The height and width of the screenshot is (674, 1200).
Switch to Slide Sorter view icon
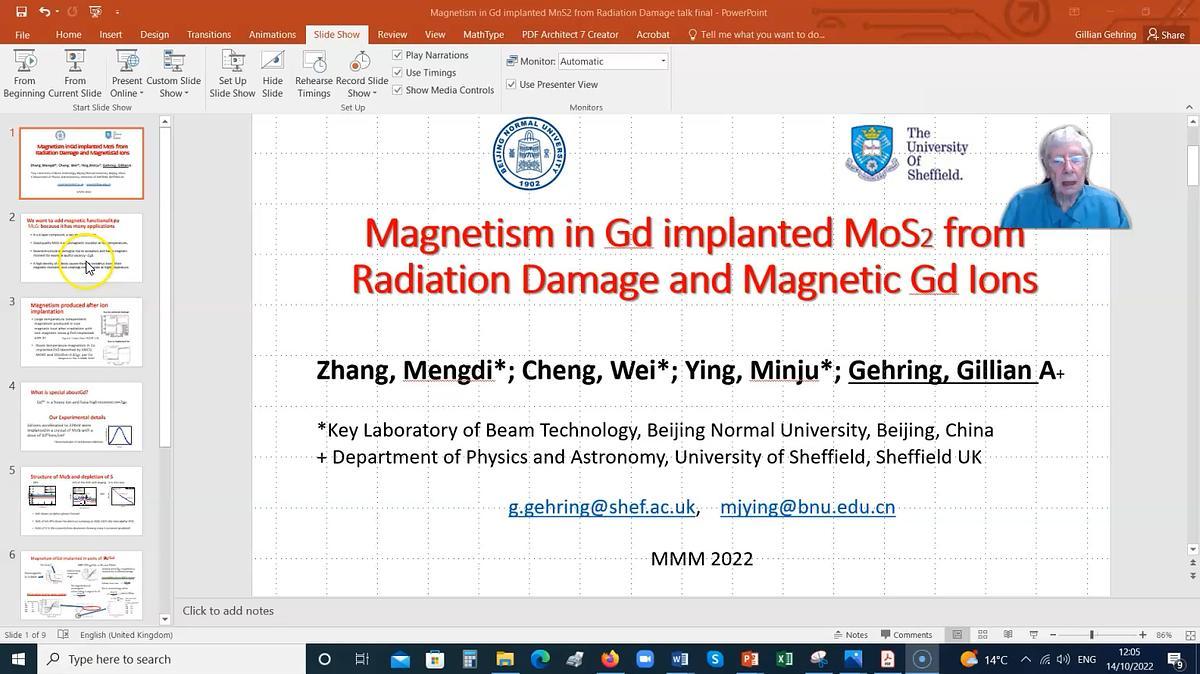pos(983,635)
